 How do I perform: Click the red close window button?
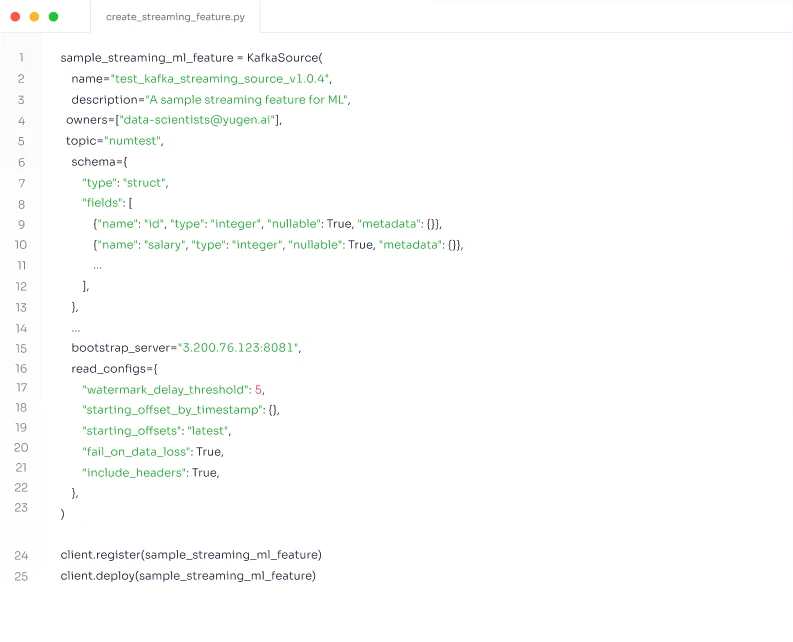point(15,17)
